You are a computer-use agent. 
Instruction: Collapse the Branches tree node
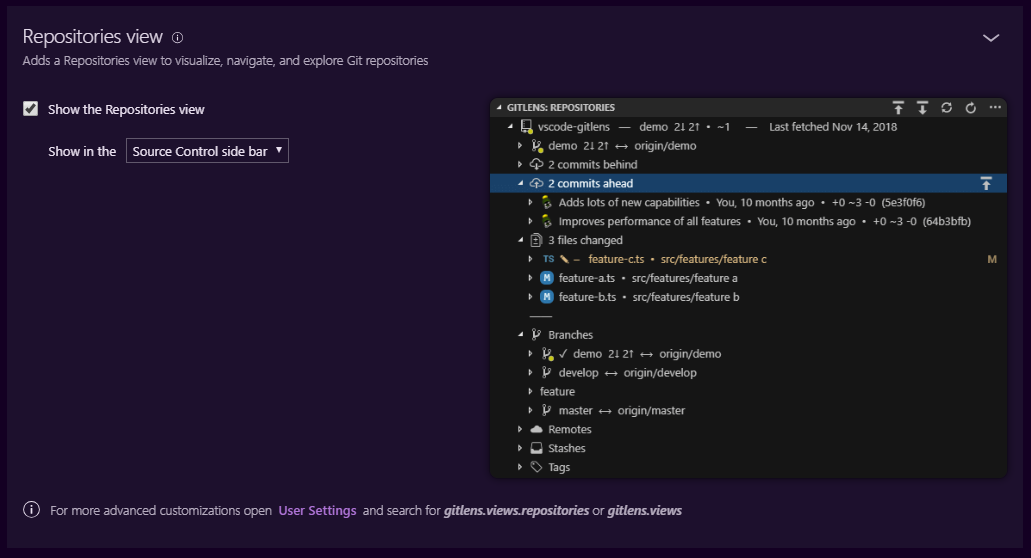pos(520,335)
